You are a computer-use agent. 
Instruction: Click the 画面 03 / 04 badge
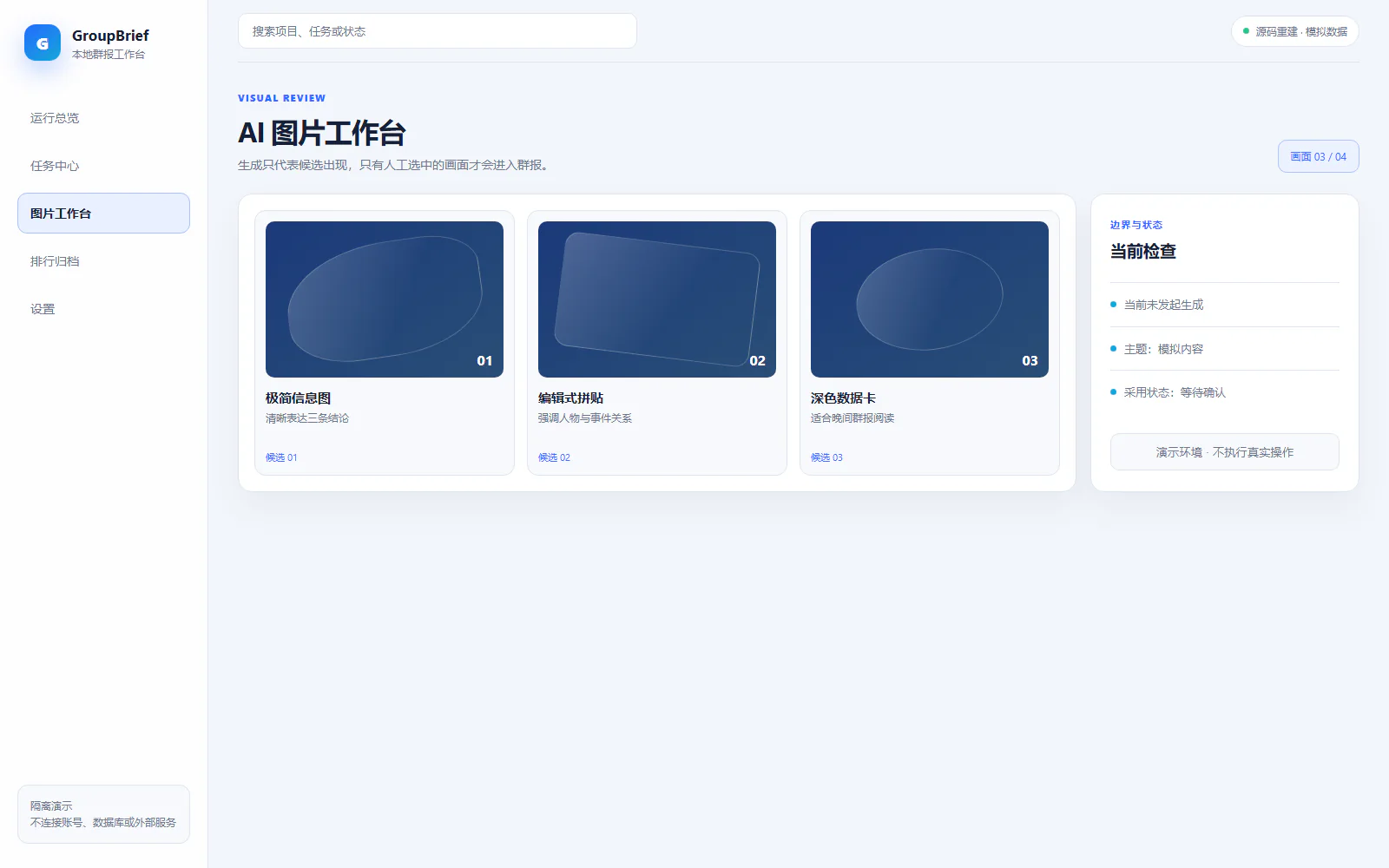click(x=1318, y=156)
